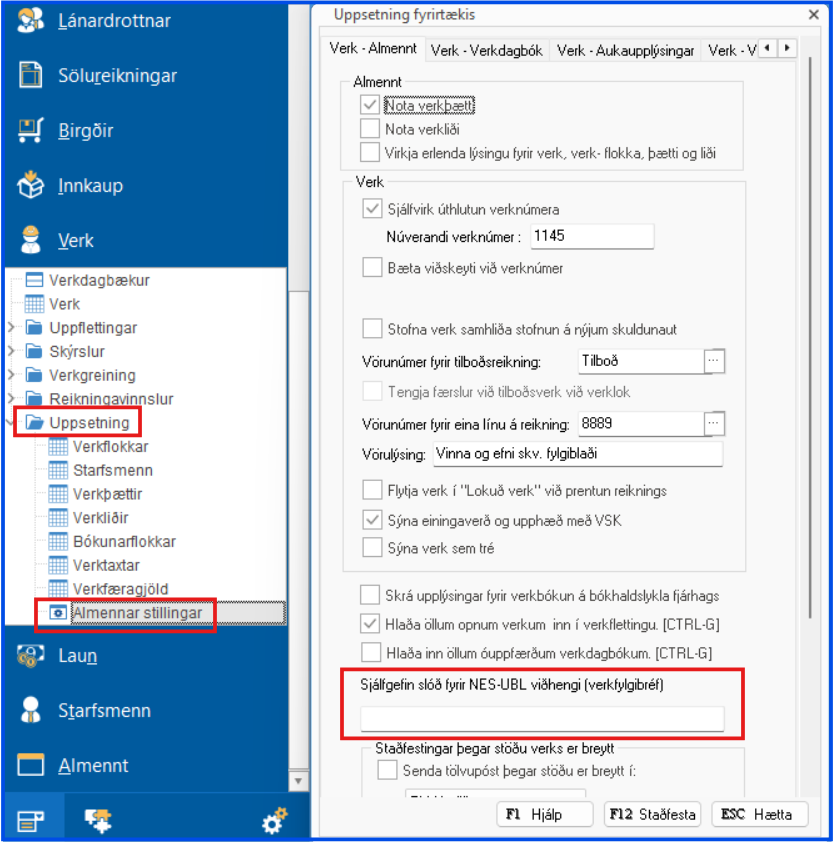Open the Verk - Aukaupplýsingar tab
833x842 pixels.
click(625, 50)
